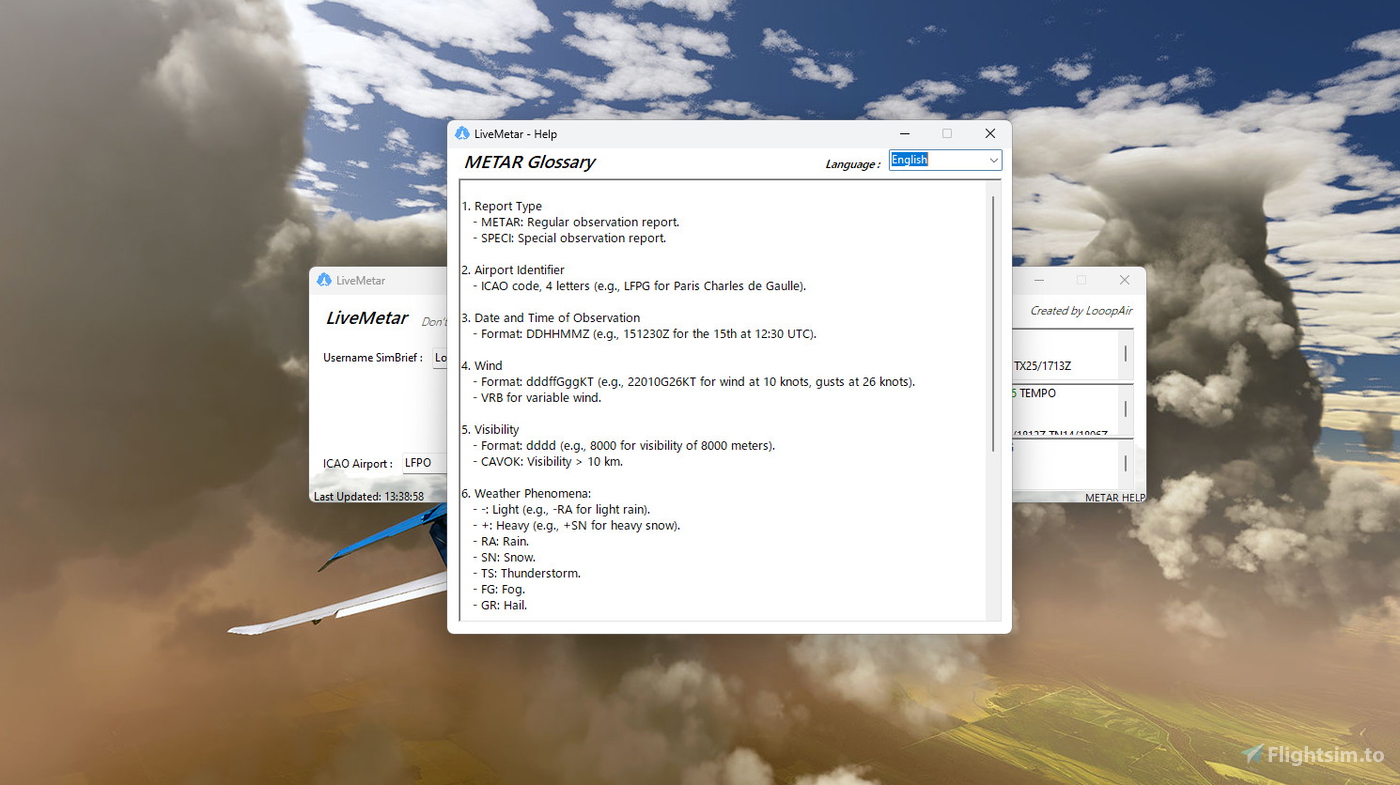Click the Flightsim.to logo watermark
1400x785 pixels.
click(1315, 755)
